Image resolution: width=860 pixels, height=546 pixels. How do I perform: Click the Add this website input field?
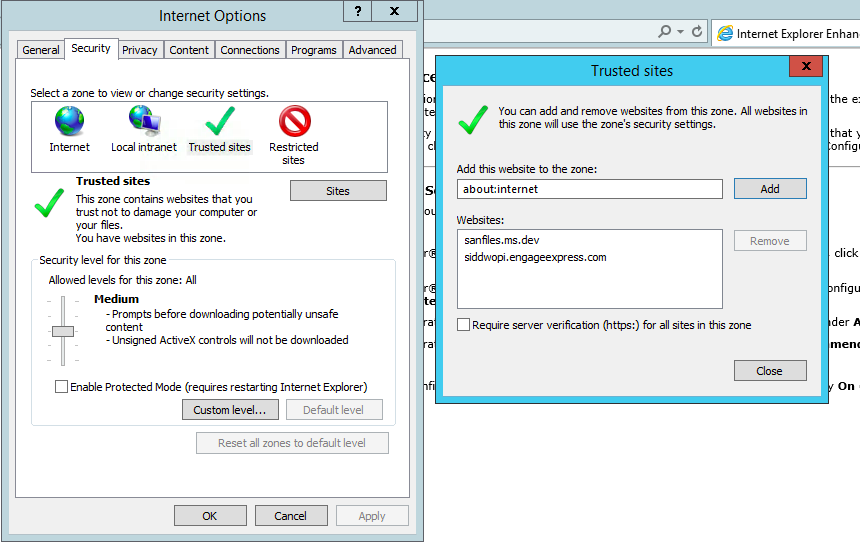coord(590,189)
